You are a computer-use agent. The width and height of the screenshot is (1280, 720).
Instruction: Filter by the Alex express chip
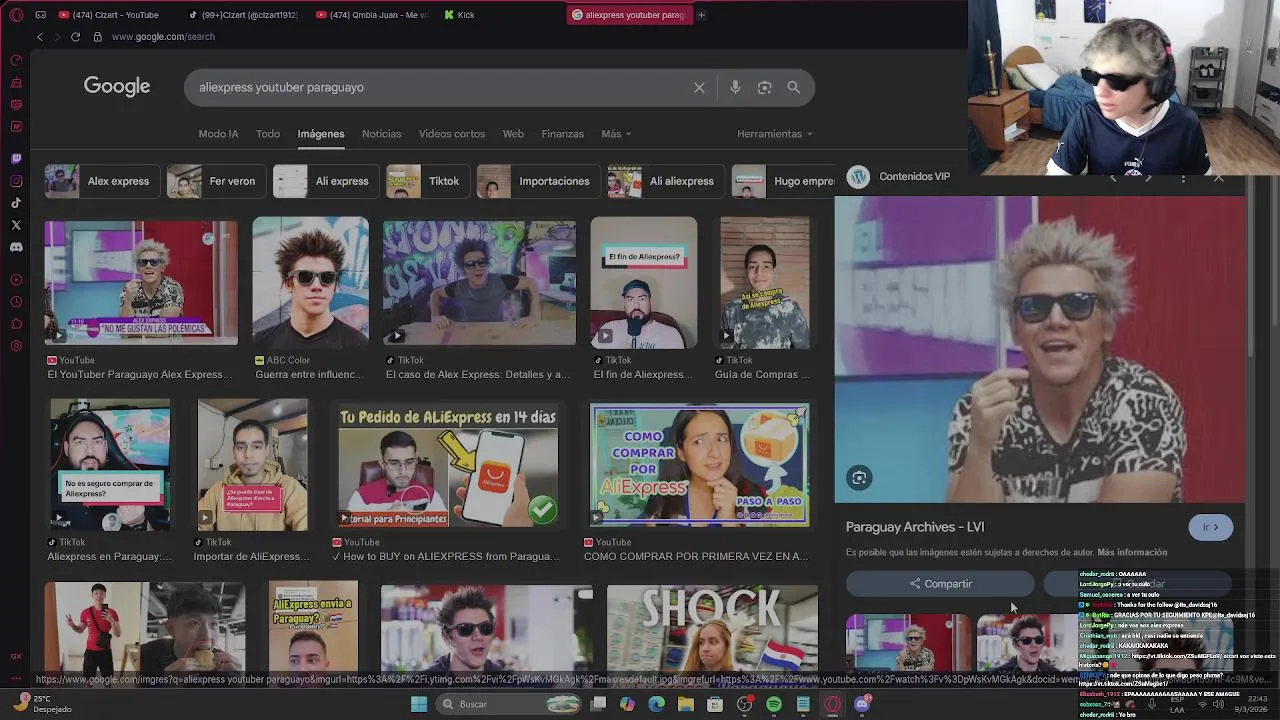point(102,181)
